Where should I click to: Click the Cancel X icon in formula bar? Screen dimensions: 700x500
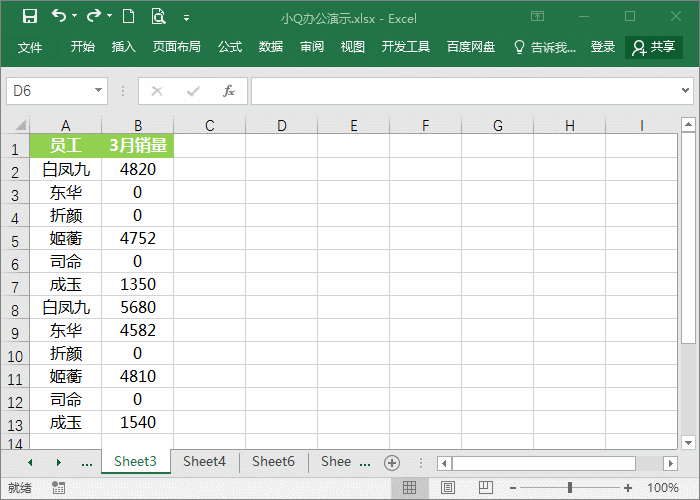[x=157, y=91]
